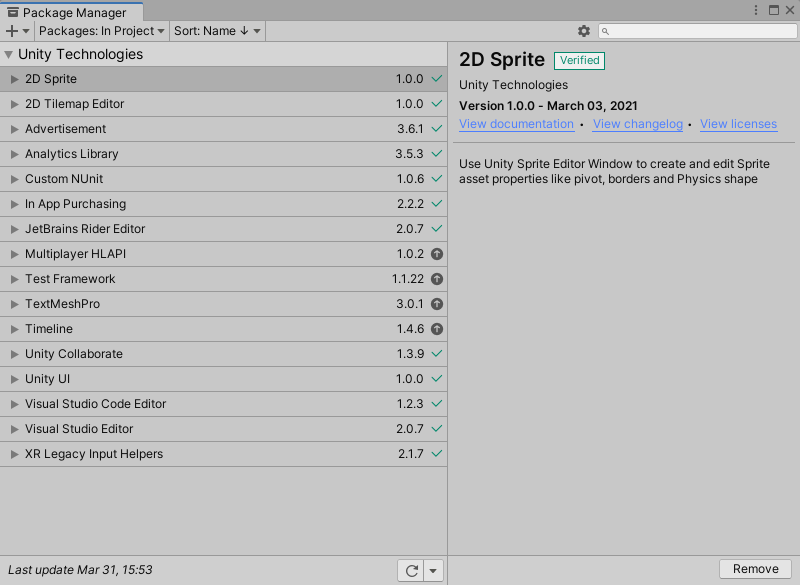Open the refresh options dropdown arrow
The width and height of the screenshot is (800, 585).
click(x=433, y=570)
